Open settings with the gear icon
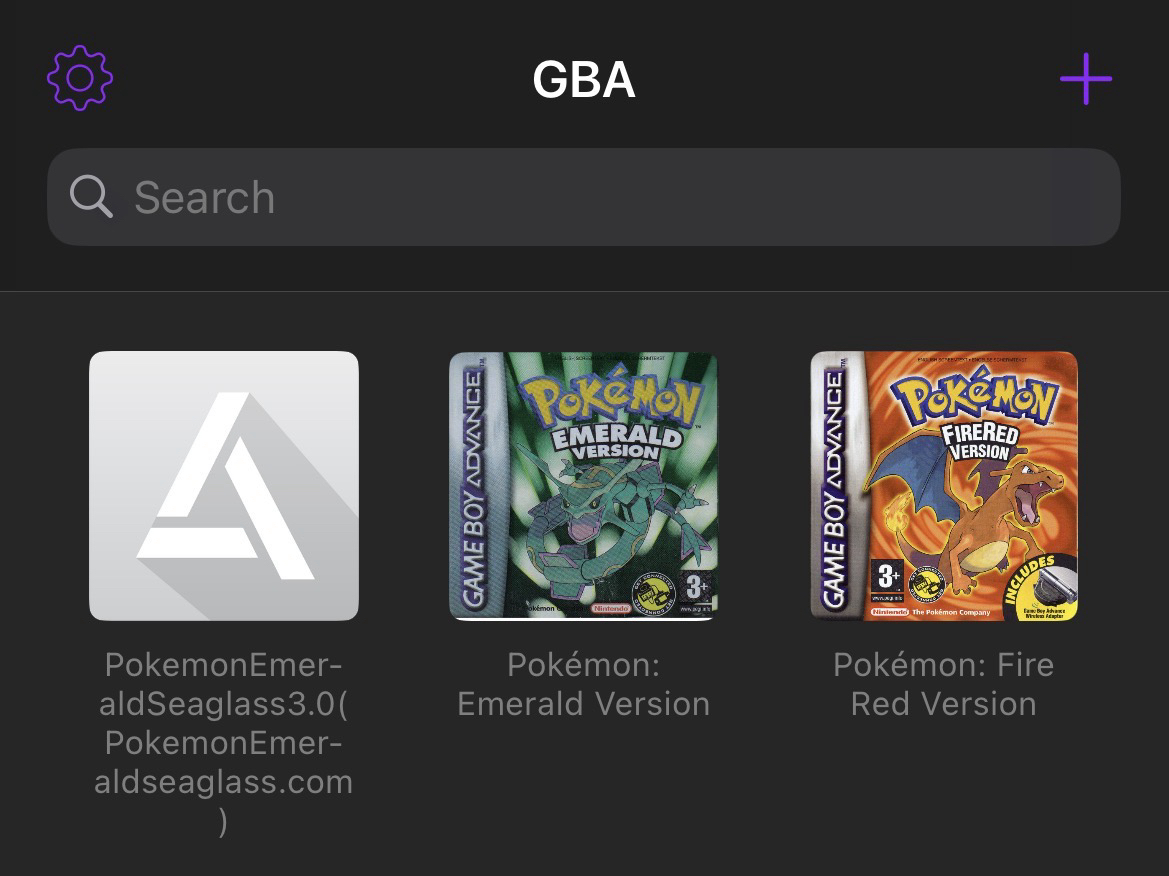This screenshot has height=876, width=1169. [x=80, y=78]
